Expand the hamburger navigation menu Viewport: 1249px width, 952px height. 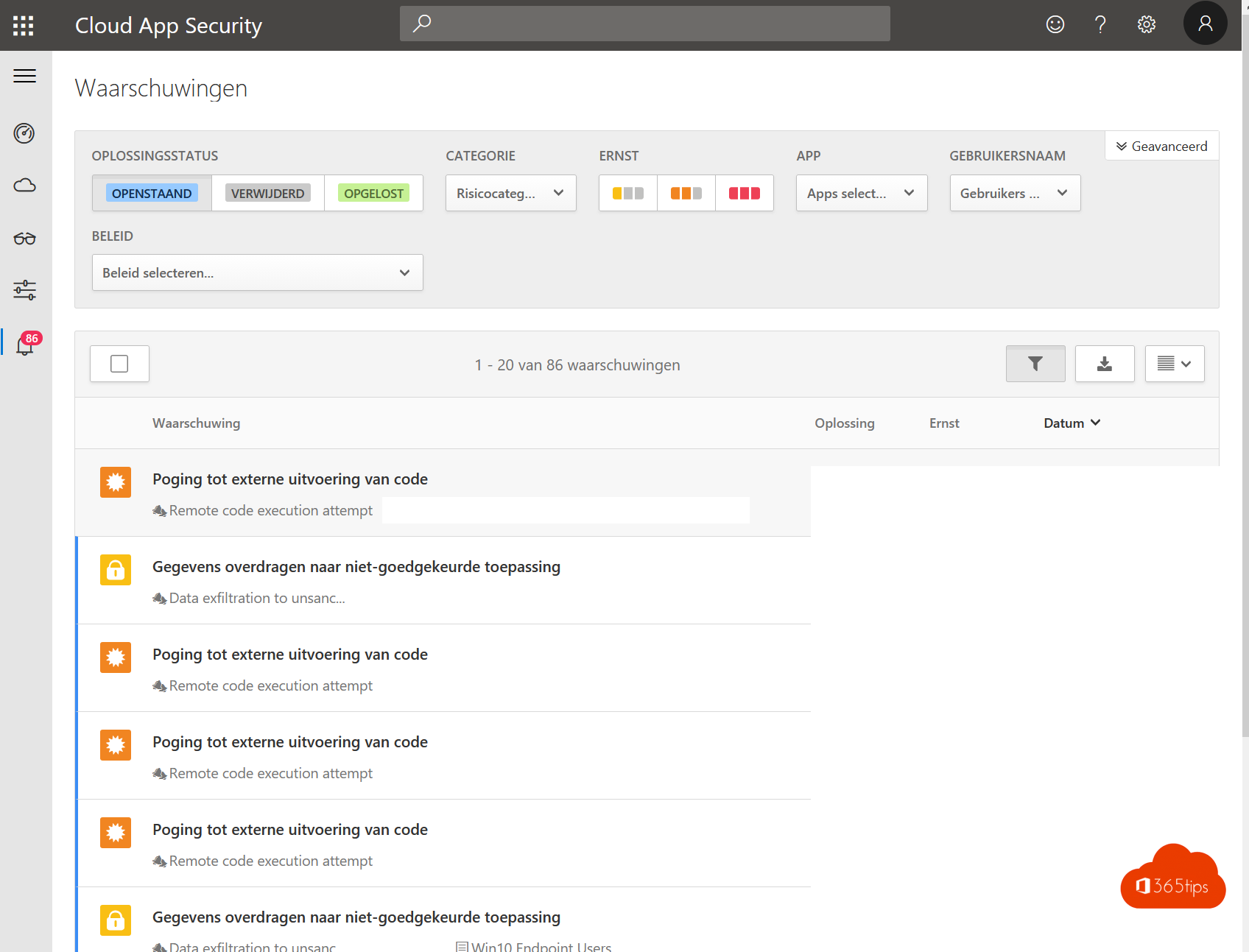[x=24, y=76]
